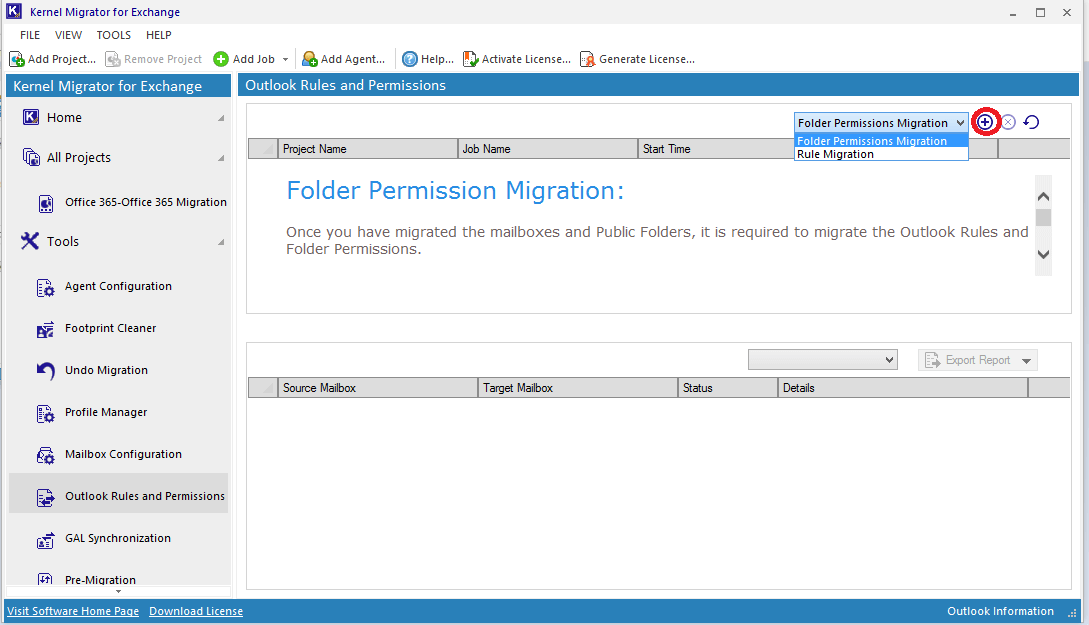This screenshot has width=1089, height=625.
Task: Open the HELP menu
Action: 158,35
